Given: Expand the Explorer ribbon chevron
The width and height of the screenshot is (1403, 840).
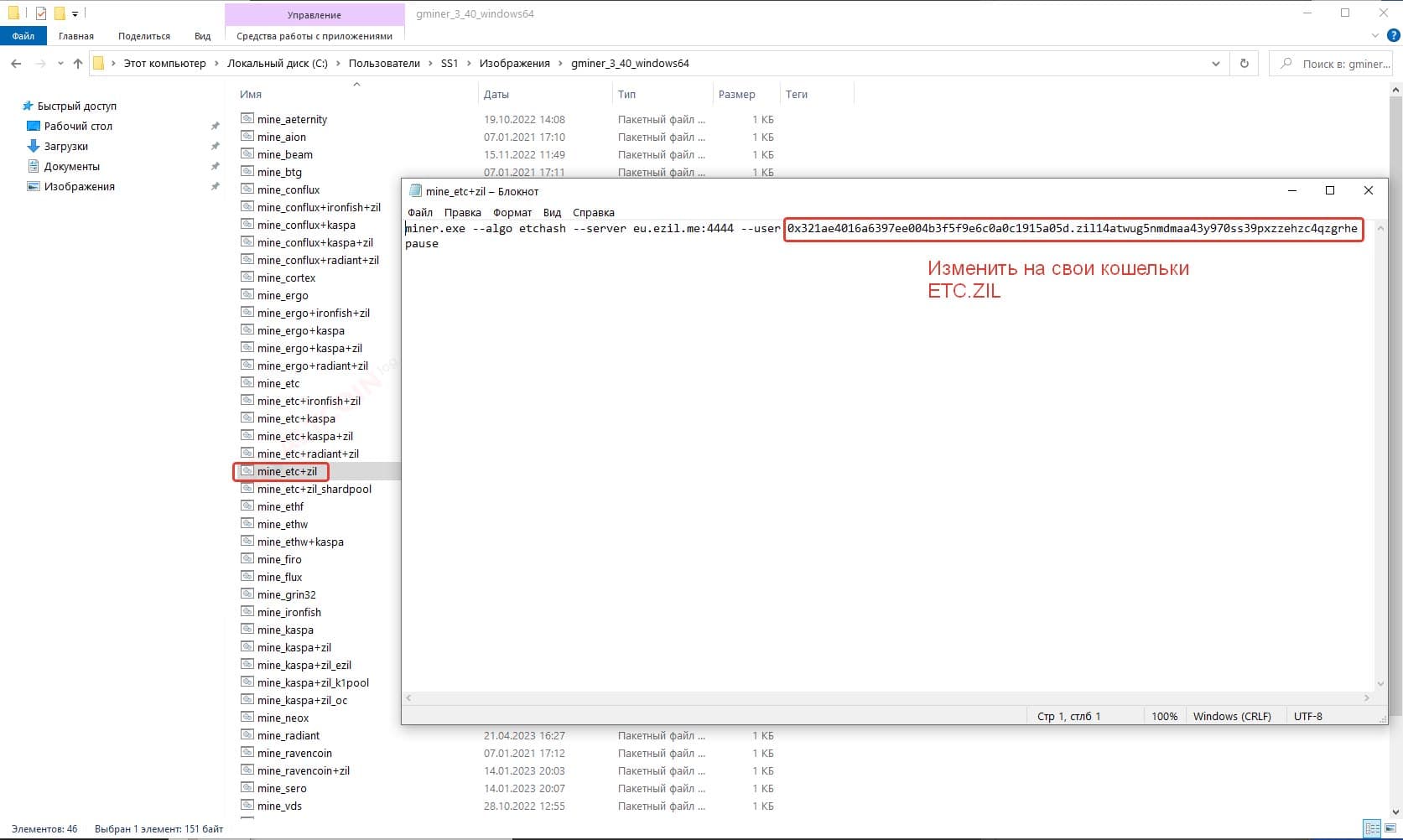Looking at the screenshot, I should 1374,36.
